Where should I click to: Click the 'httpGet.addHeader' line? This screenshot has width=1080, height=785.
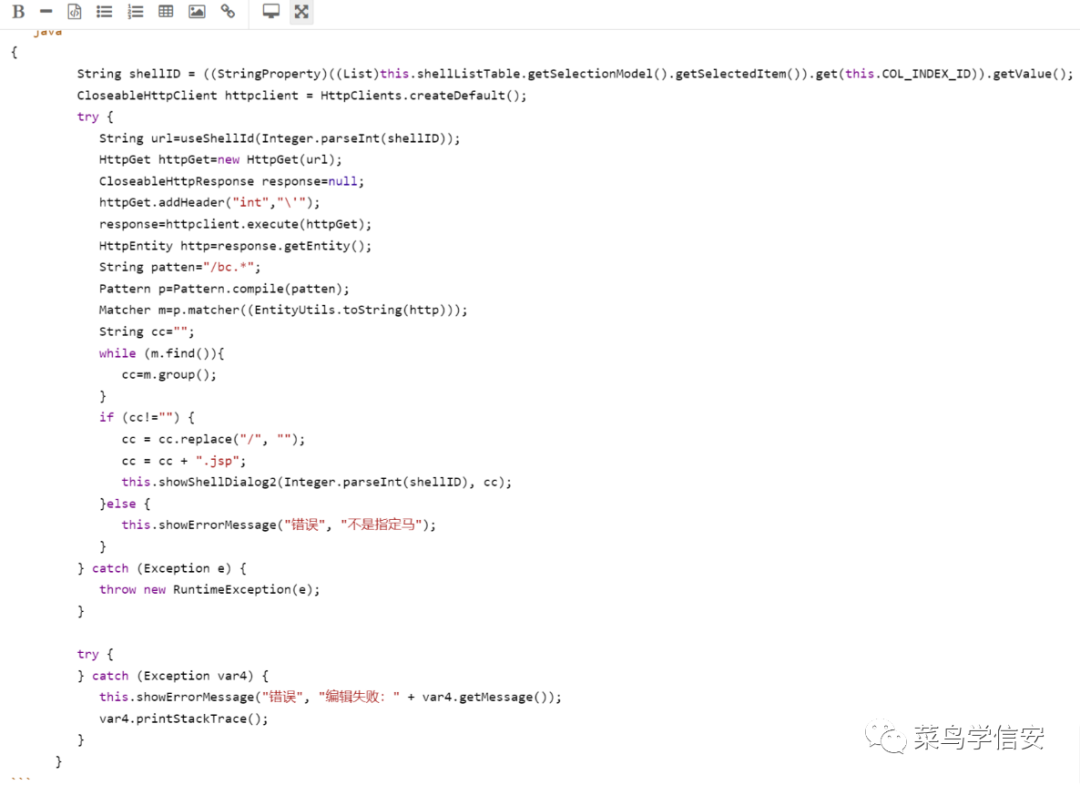point(209,202)
